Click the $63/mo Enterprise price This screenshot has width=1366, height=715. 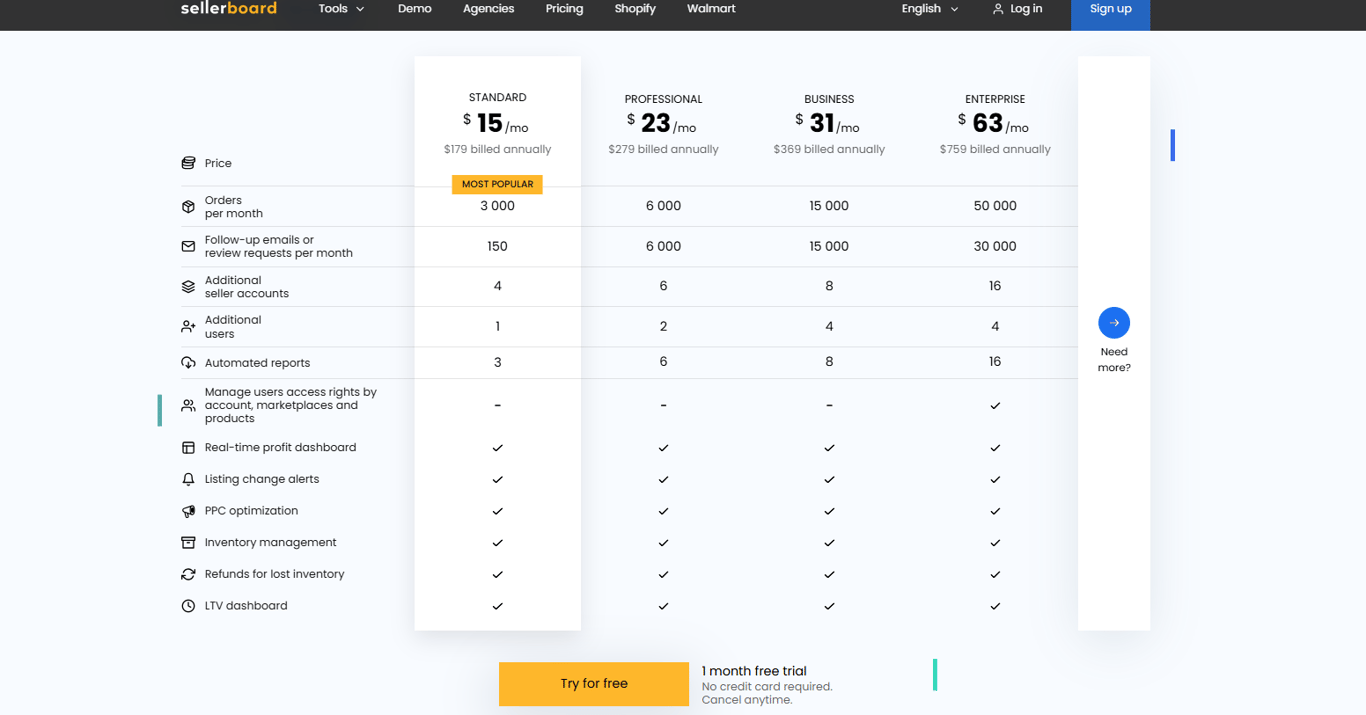coord(993,123)
